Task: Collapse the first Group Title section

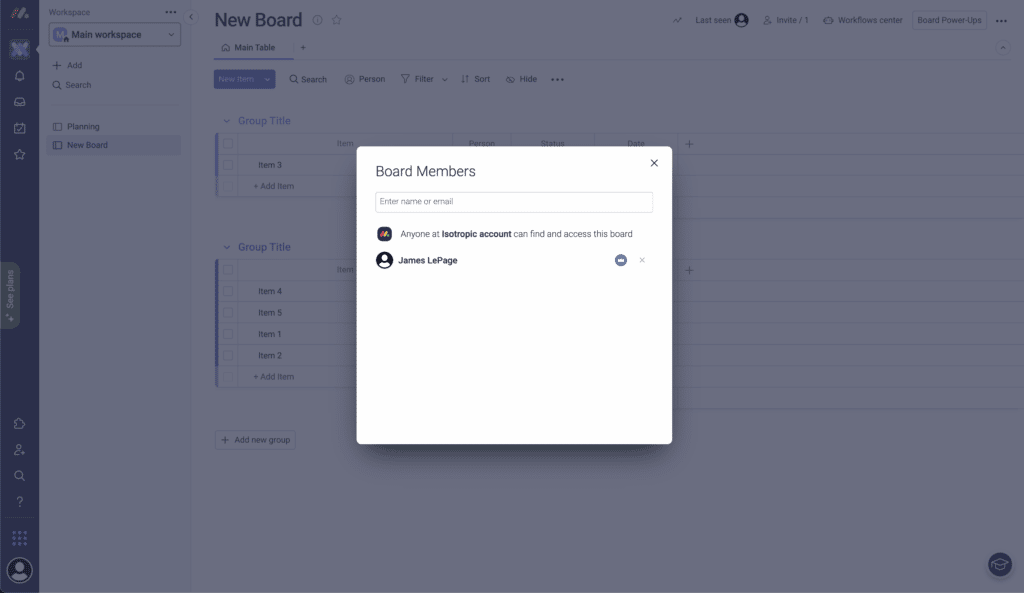Action: 225,121
